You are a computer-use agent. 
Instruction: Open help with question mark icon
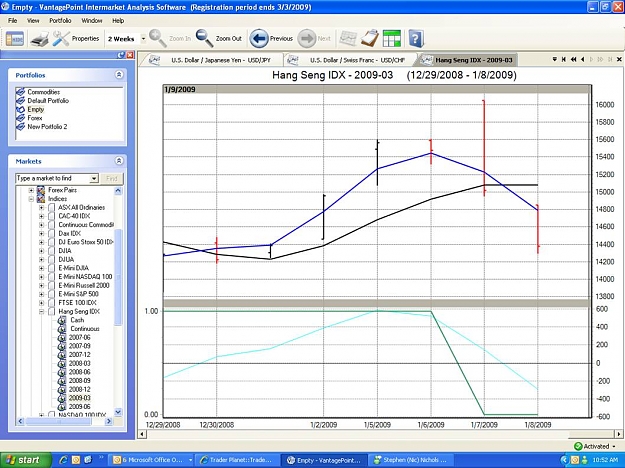(x=415, y=39)
